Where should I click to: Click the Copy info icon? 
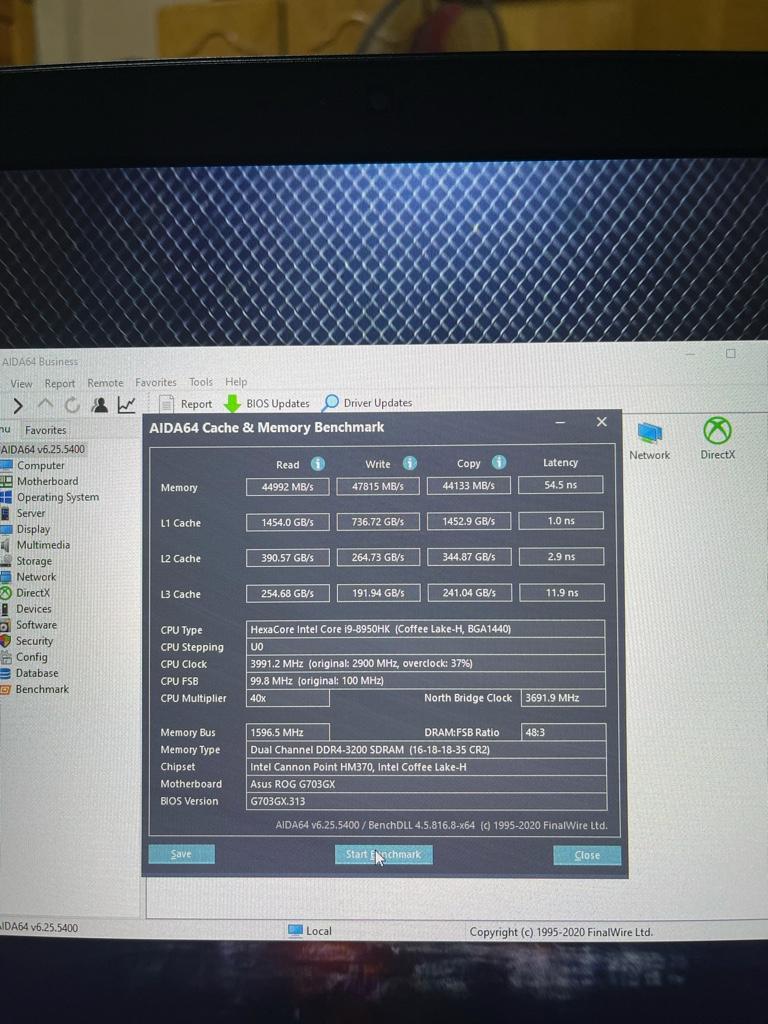coord(499,462)
